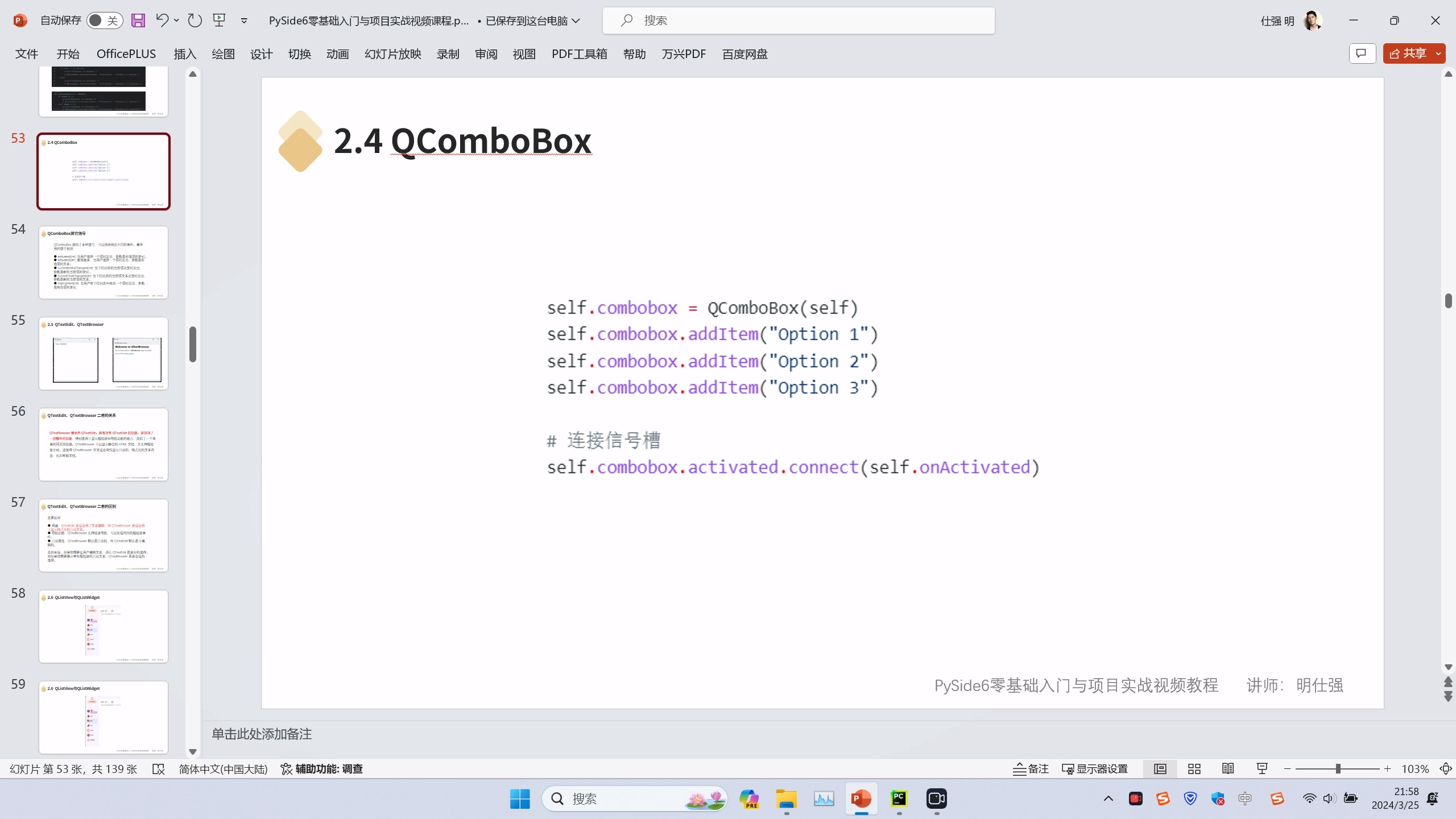Click the Undo icon
The image size is (1456, 819).
click(162, 20)
